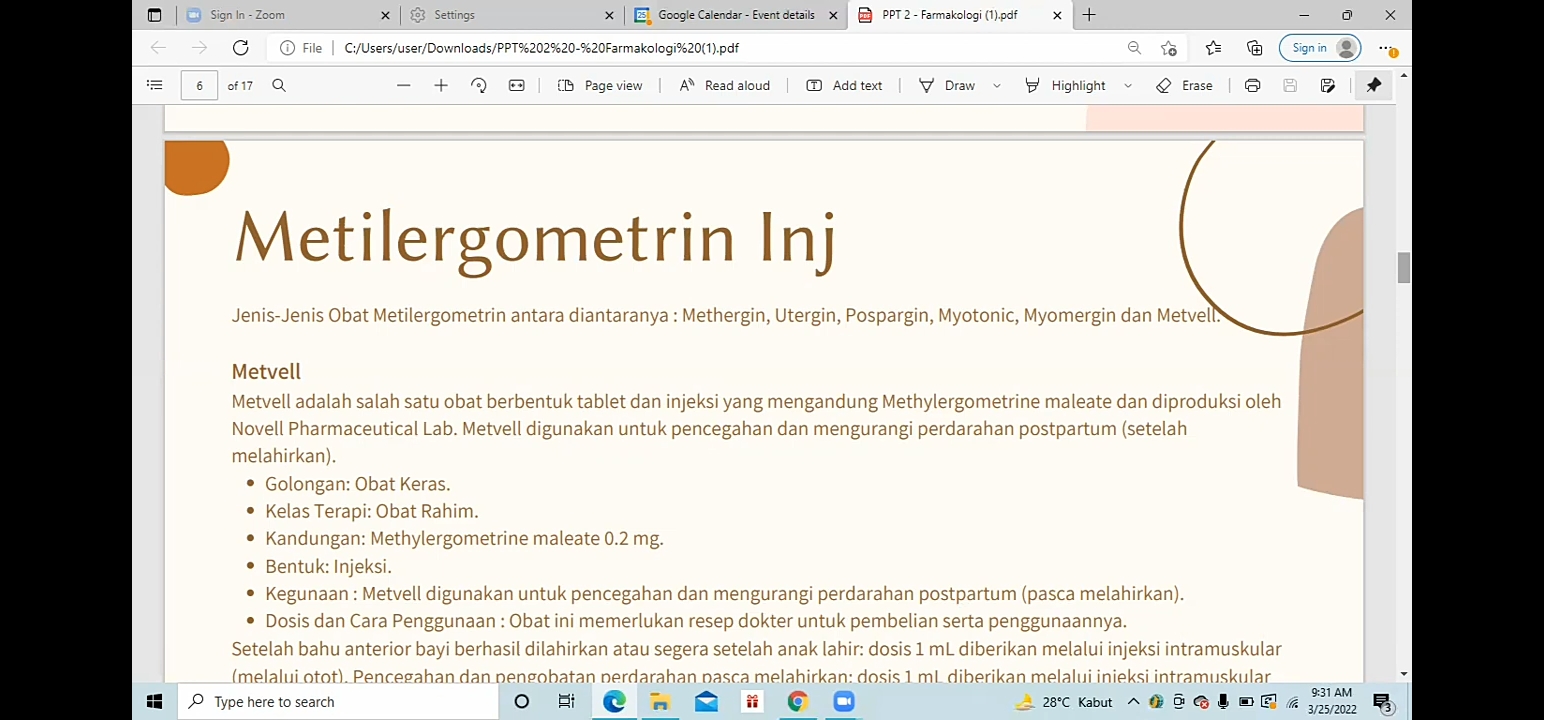Open a new browser tab
The width and height of the screenshot is (1544, 720).
[x=1089, y=15]
